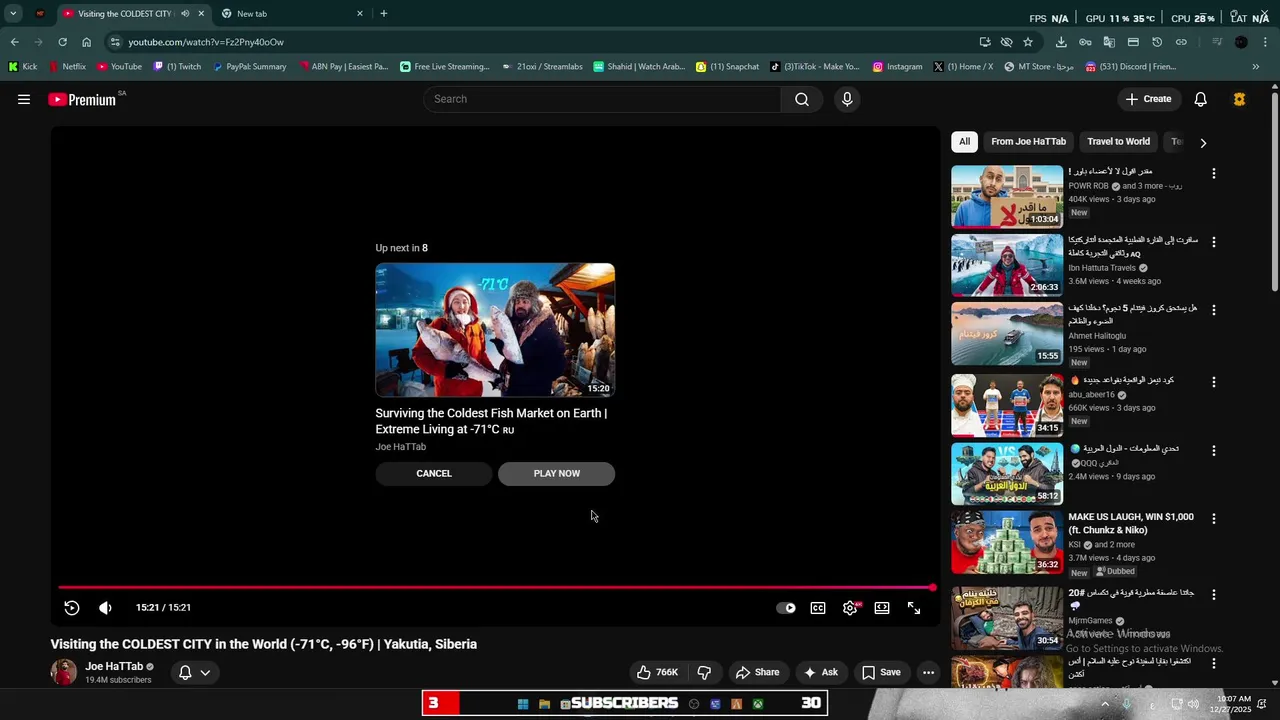
Task: Open the Windows Start button
Action: coord(522,704)
